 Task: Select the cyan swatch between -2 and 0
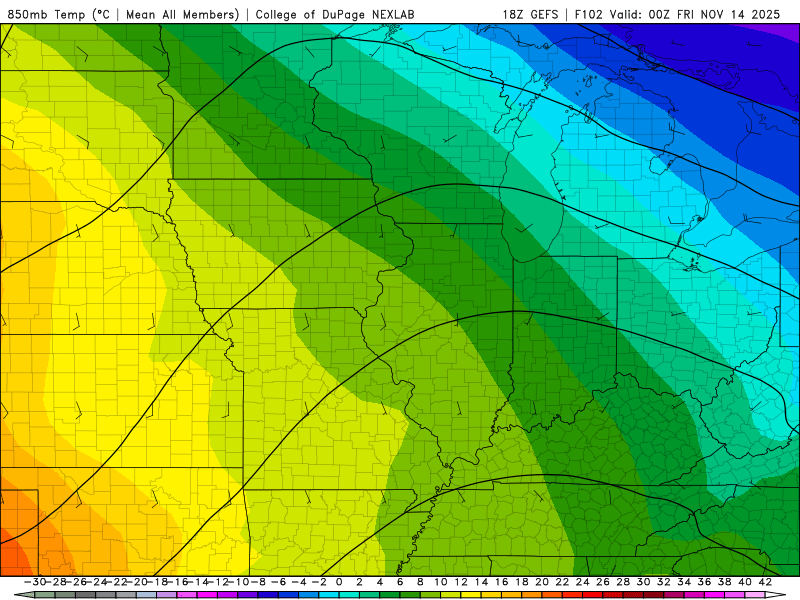pyautogui.click(x=329, y=595)
